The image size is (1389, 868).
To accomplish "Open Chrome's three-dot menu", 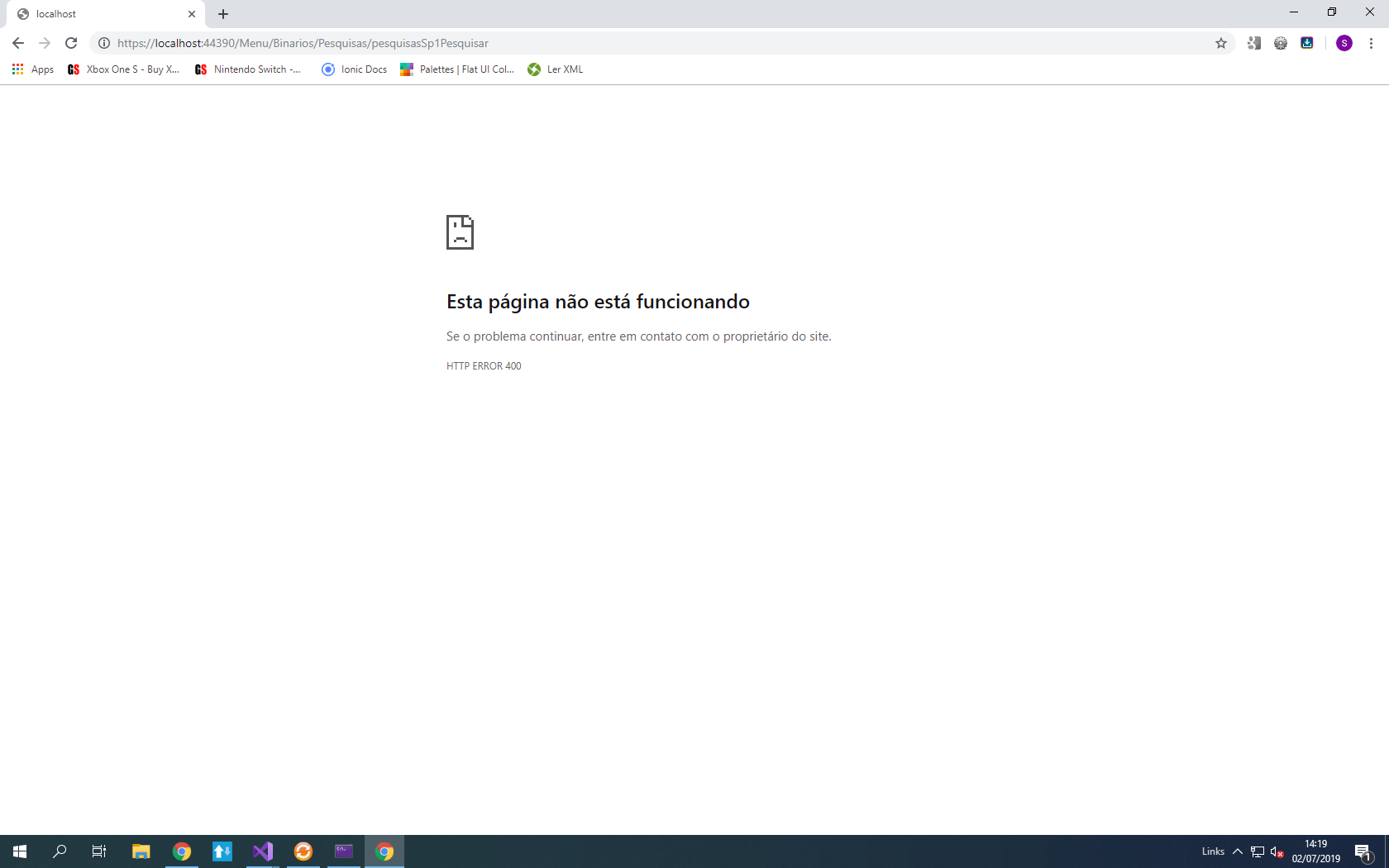I will tap(1371, 43).
